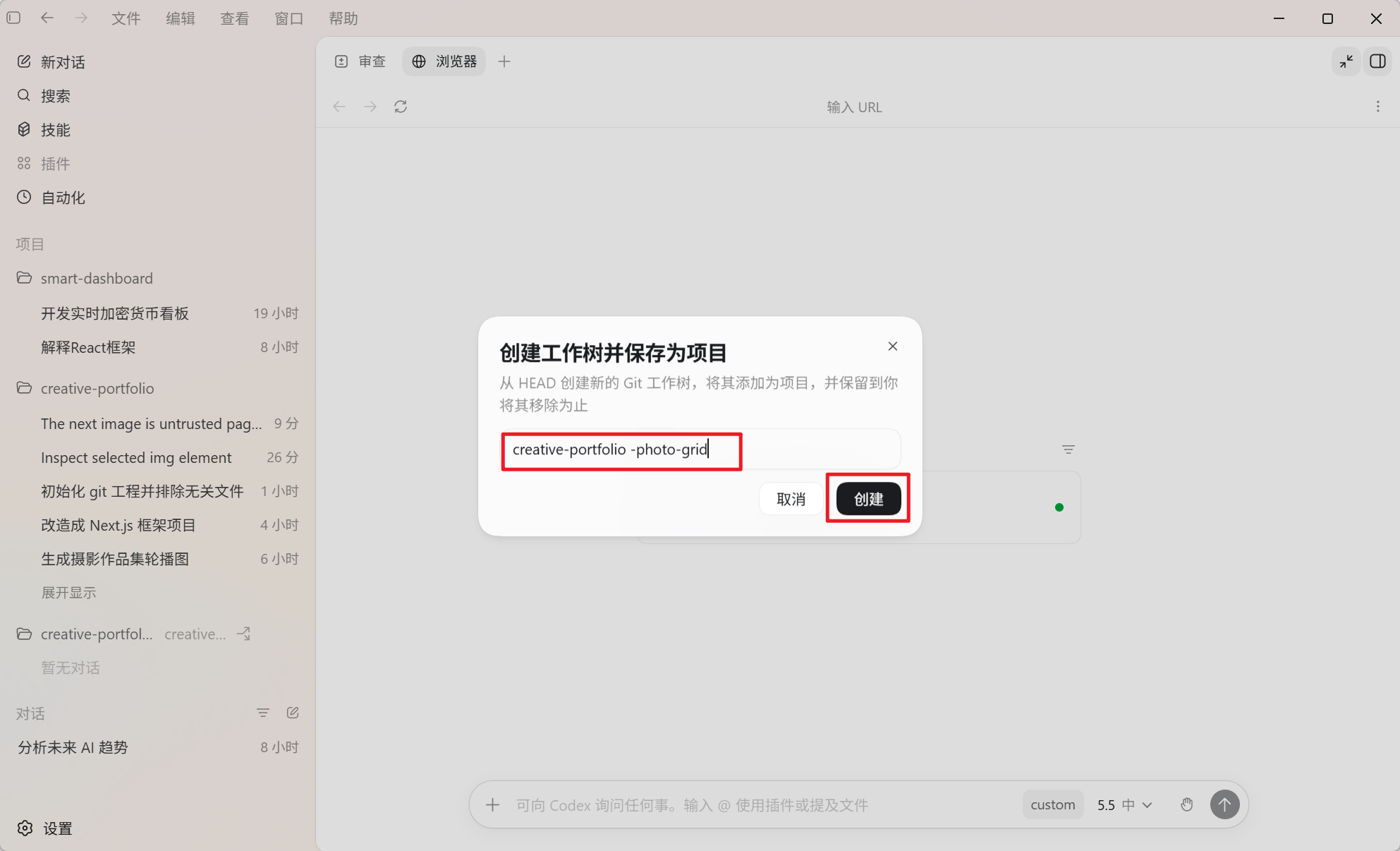Screen dimensions: 1400x851
Task: Click the filter icon behind the dialog
Action: click(x=1069, y=449)
